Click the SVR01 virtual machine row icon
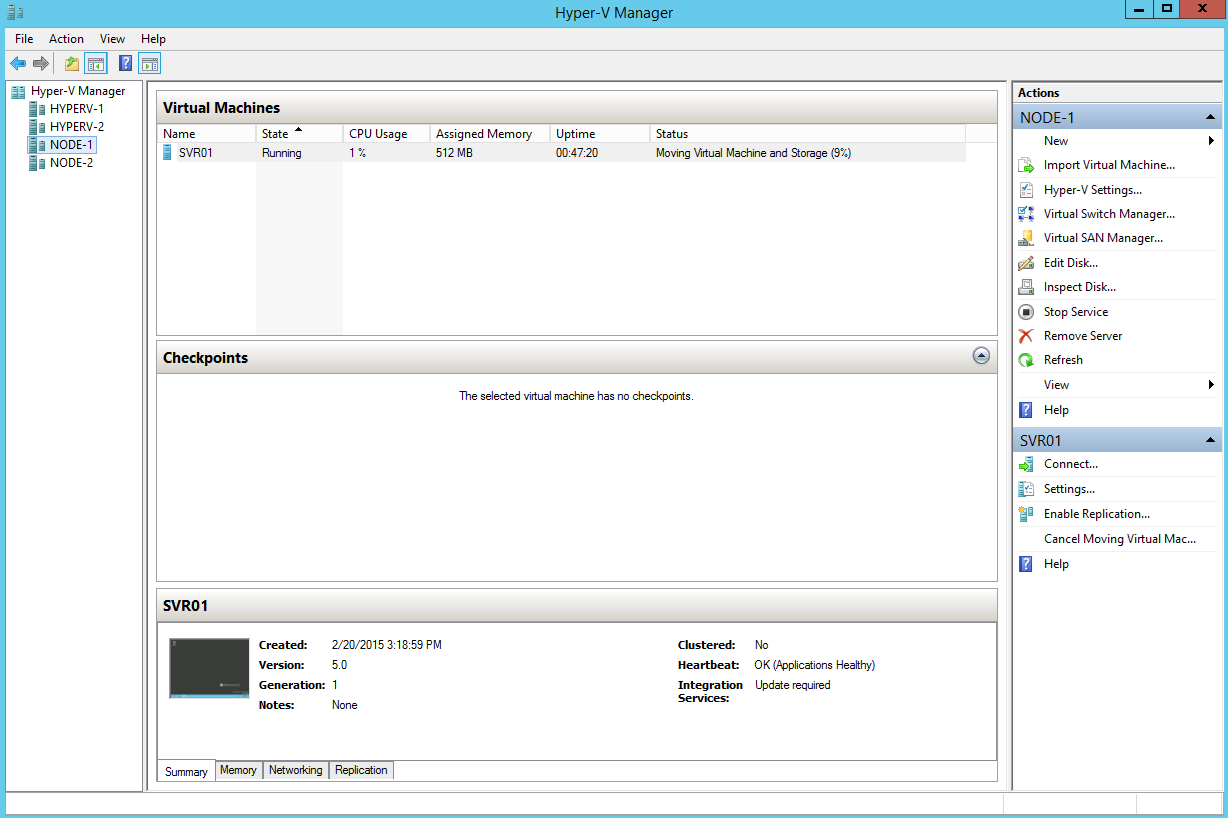Screen dimensions: 1228x818 (x=167, y=153)
